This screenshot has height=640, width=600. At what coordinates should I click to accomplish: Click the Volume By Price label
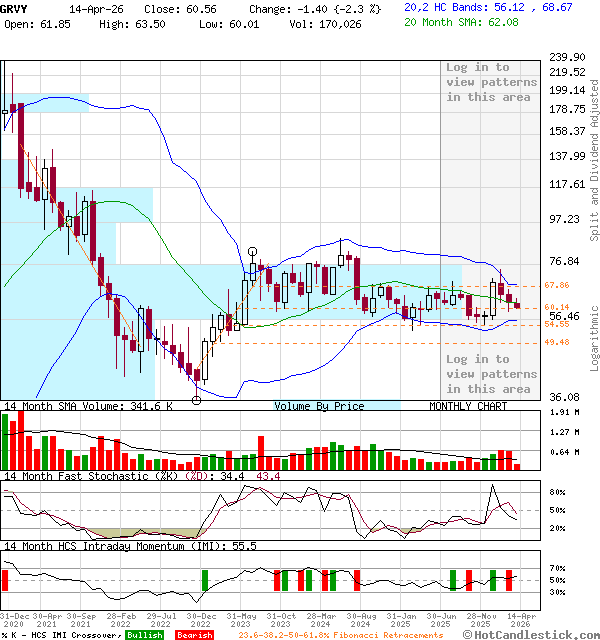point(319,406)
